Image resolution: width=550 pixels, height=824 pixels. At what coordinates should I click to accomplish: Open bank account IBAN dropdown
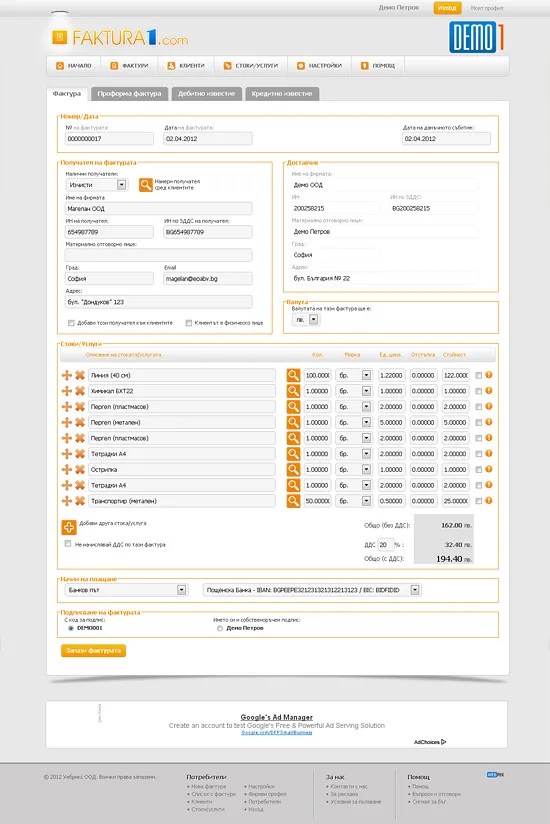coord(312,590)
